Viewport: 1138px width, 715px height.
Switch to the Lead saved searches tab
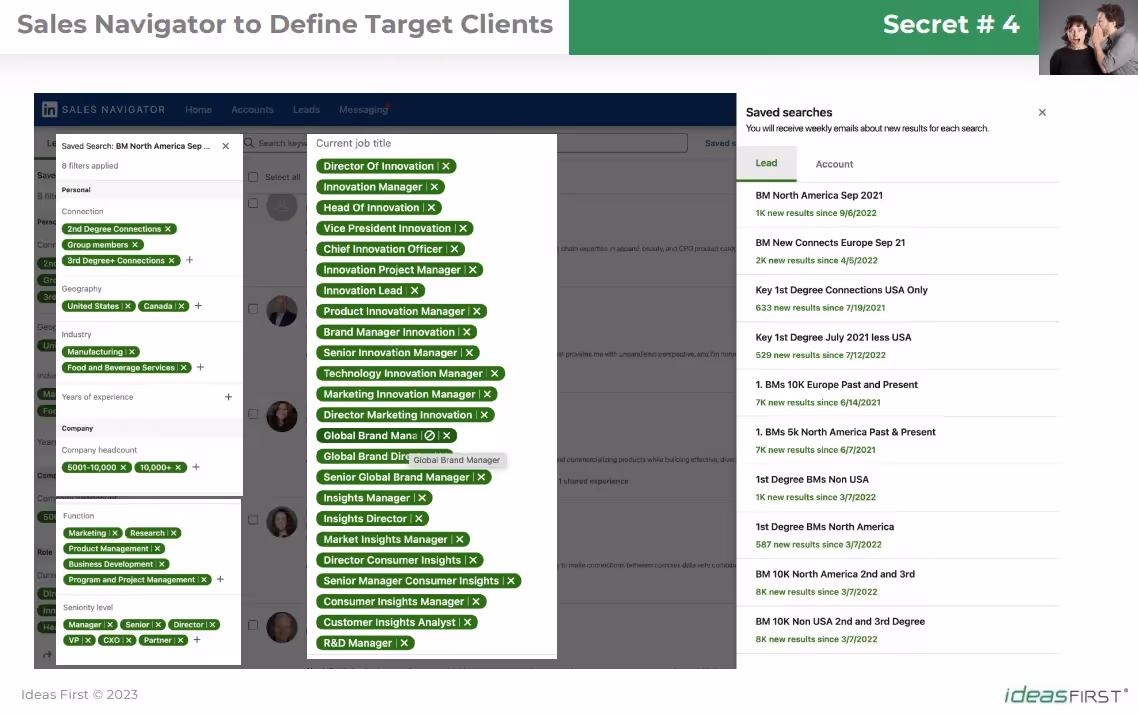[766, 163]
